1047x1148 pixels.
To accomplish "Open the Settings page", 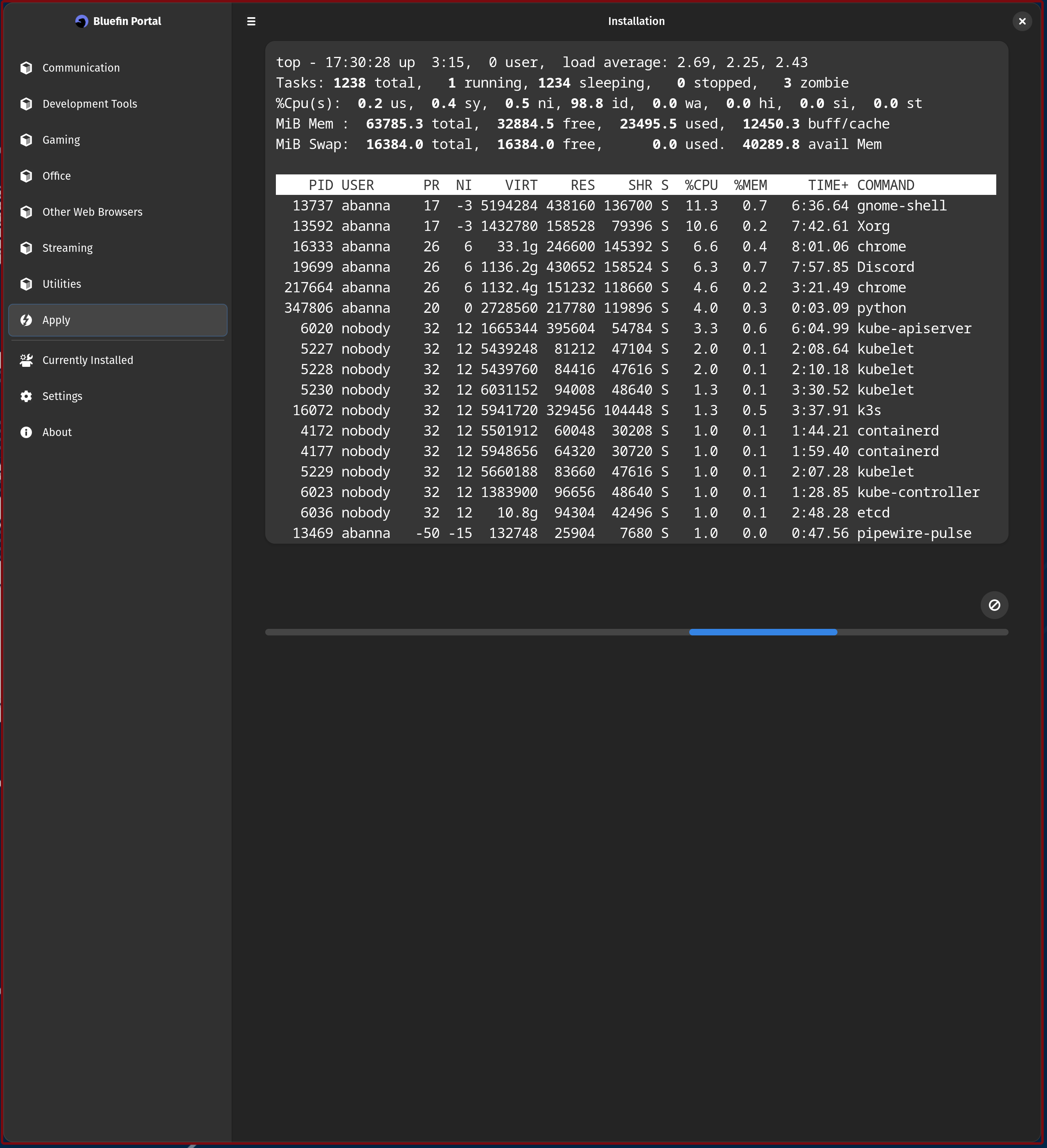I will [62, 396].
